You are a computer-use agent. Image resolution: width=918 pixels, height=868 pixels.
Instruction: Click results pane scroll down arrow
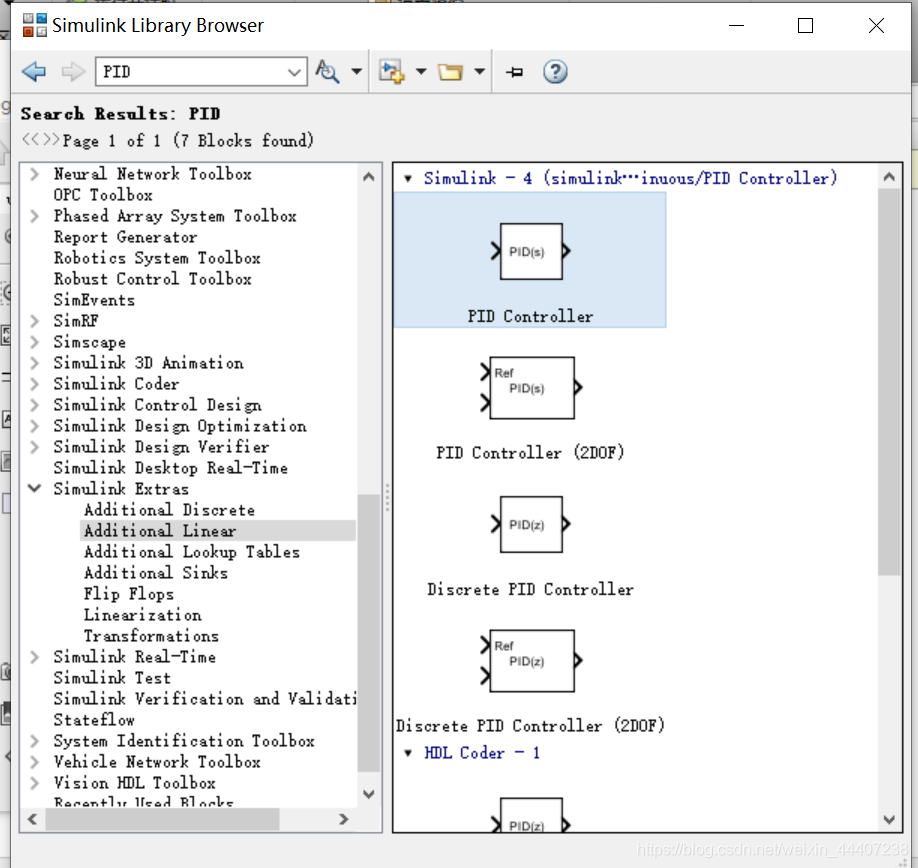(x=889, y=819)
